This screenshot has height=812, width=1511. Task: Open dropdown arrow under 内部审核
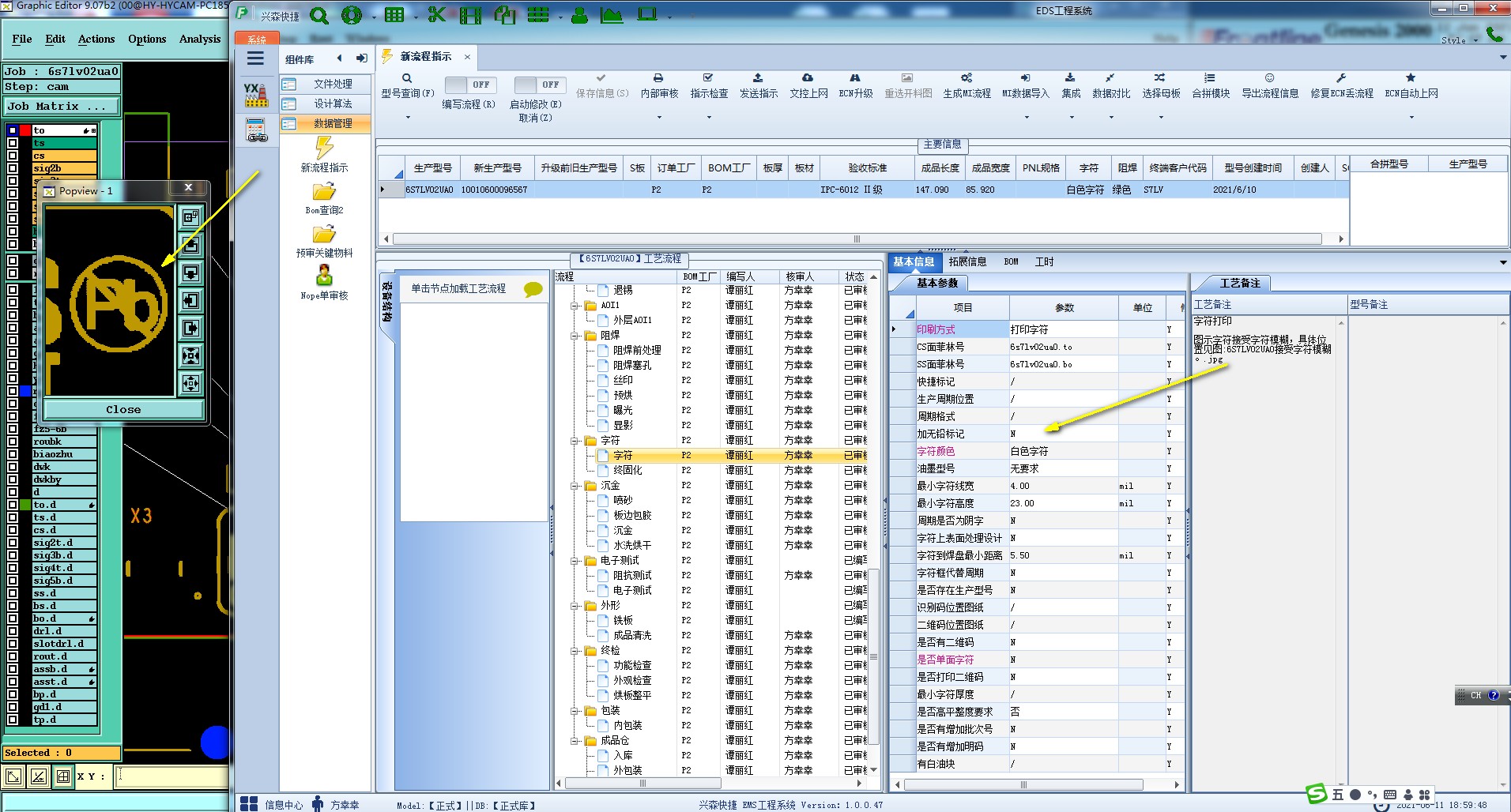[x=659, y=118]
